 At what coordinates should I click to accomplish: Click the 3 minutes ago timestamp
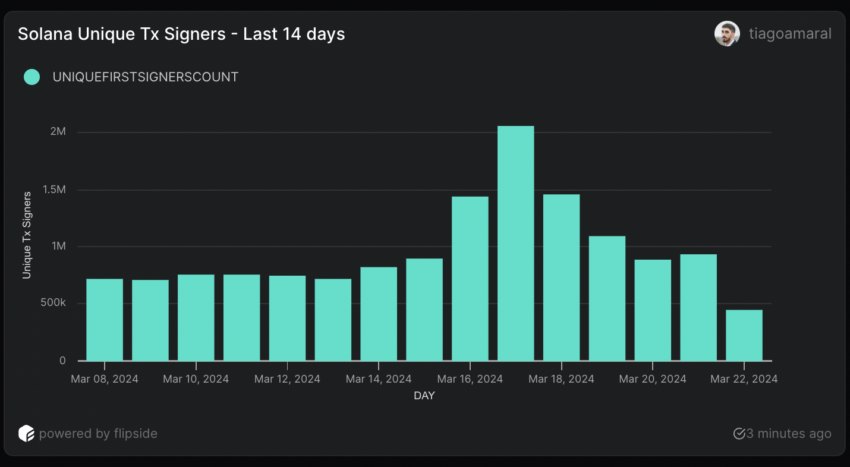click(790, 434)
